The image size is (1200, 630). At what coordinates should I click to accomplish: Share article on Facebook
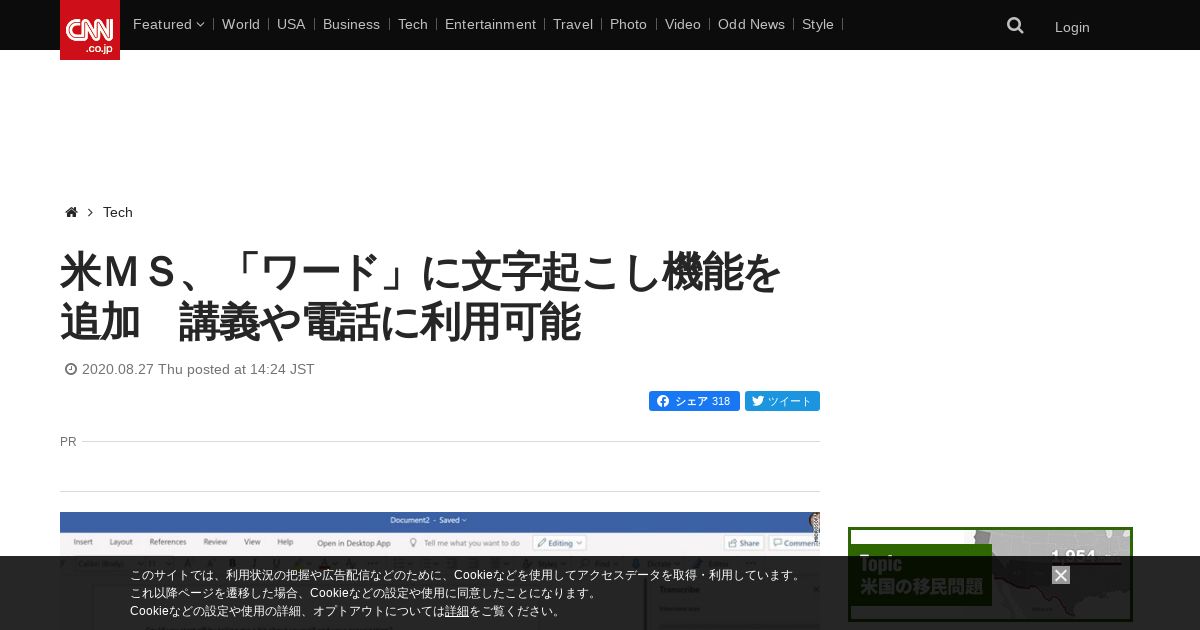pos(694,401)
